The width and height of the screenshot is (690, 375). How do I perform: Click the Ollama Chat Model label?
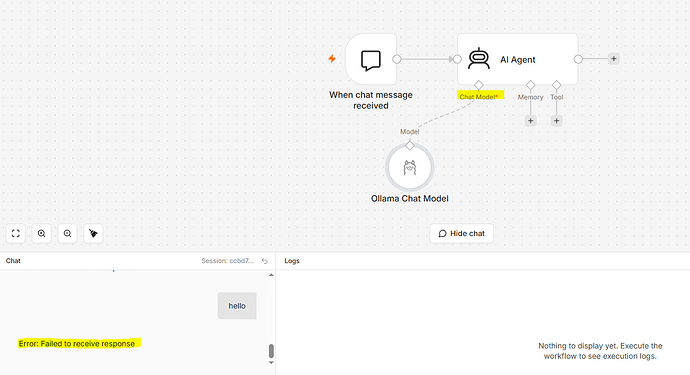click(410, 199)
